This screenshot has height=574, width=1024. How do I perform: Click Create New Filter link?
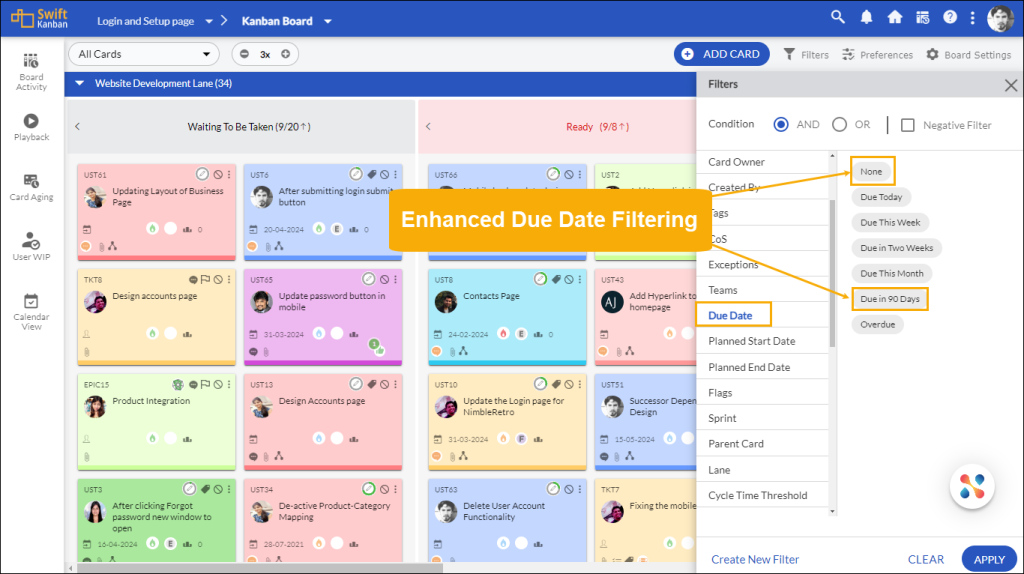tap(755, 559)
